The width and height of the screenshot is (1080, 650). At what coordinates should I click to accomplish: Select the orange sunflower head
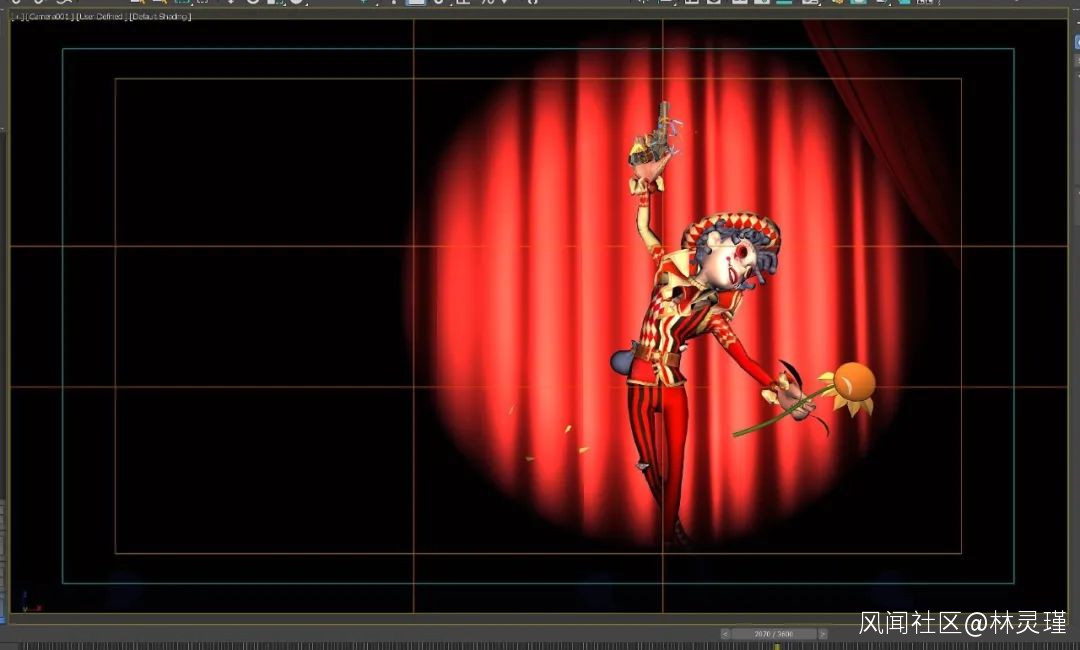click(x=853, y=383)
